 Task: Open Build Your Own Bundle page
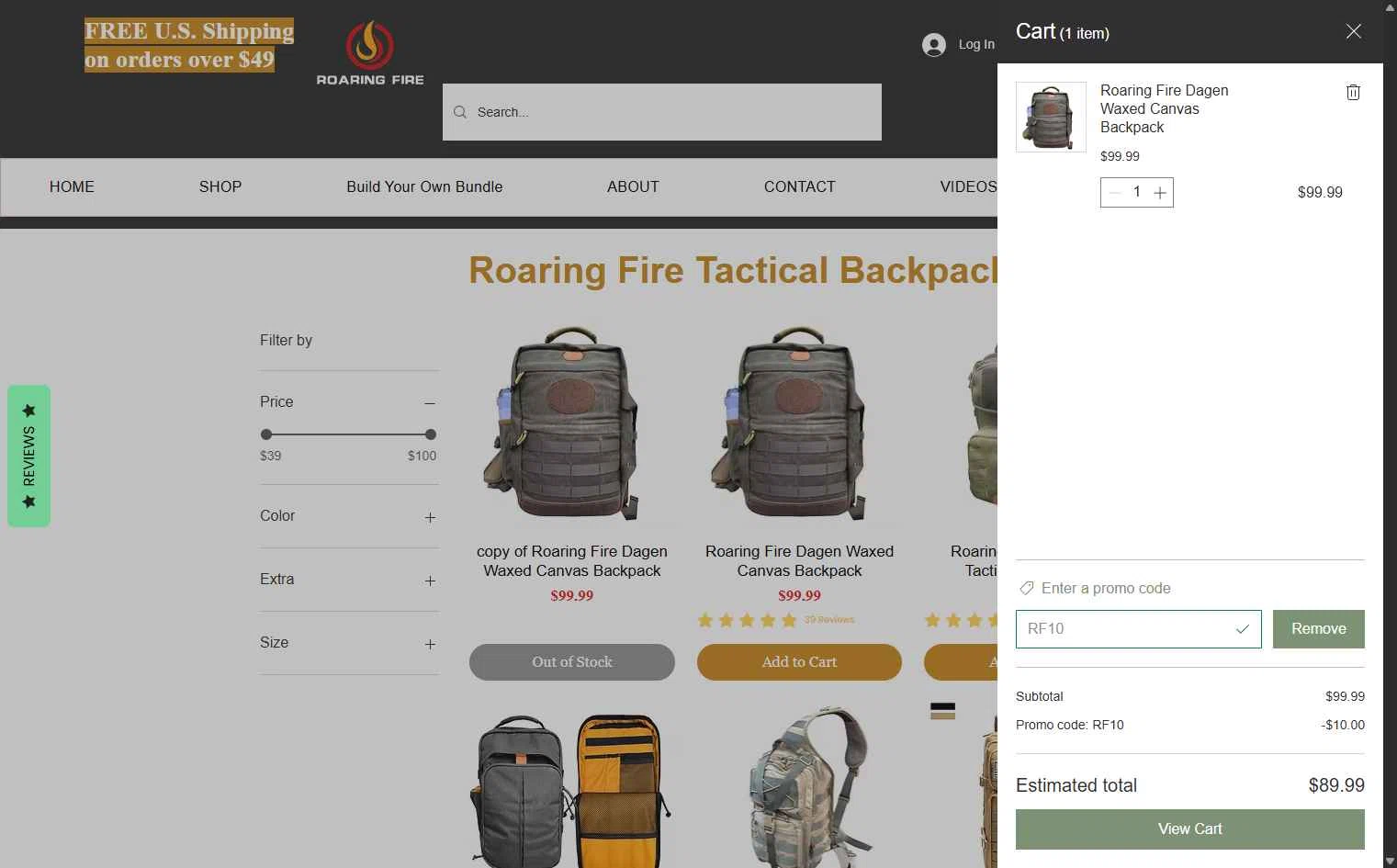(424, 186)
